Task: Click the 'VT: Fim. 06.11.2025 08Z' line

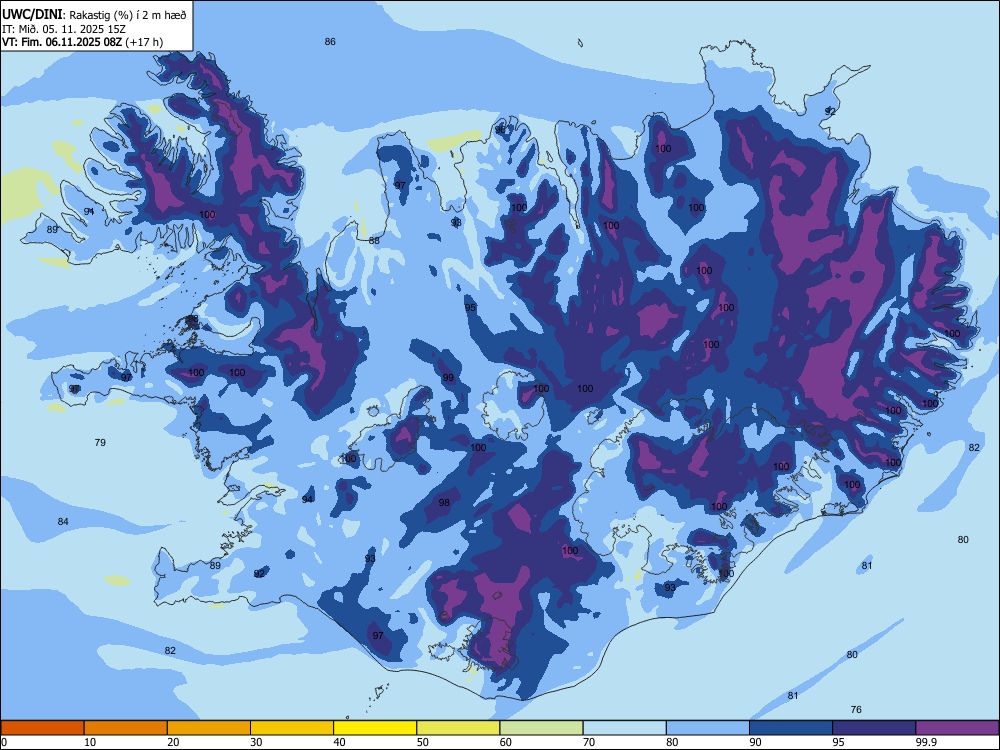Action: click(x=62, y=42)
